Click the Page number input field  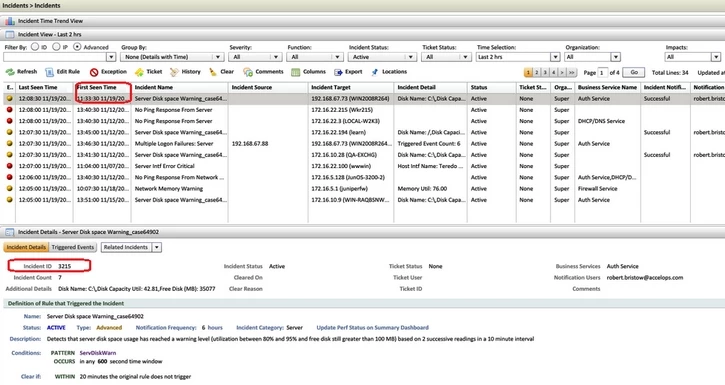[x=602, y=73]
